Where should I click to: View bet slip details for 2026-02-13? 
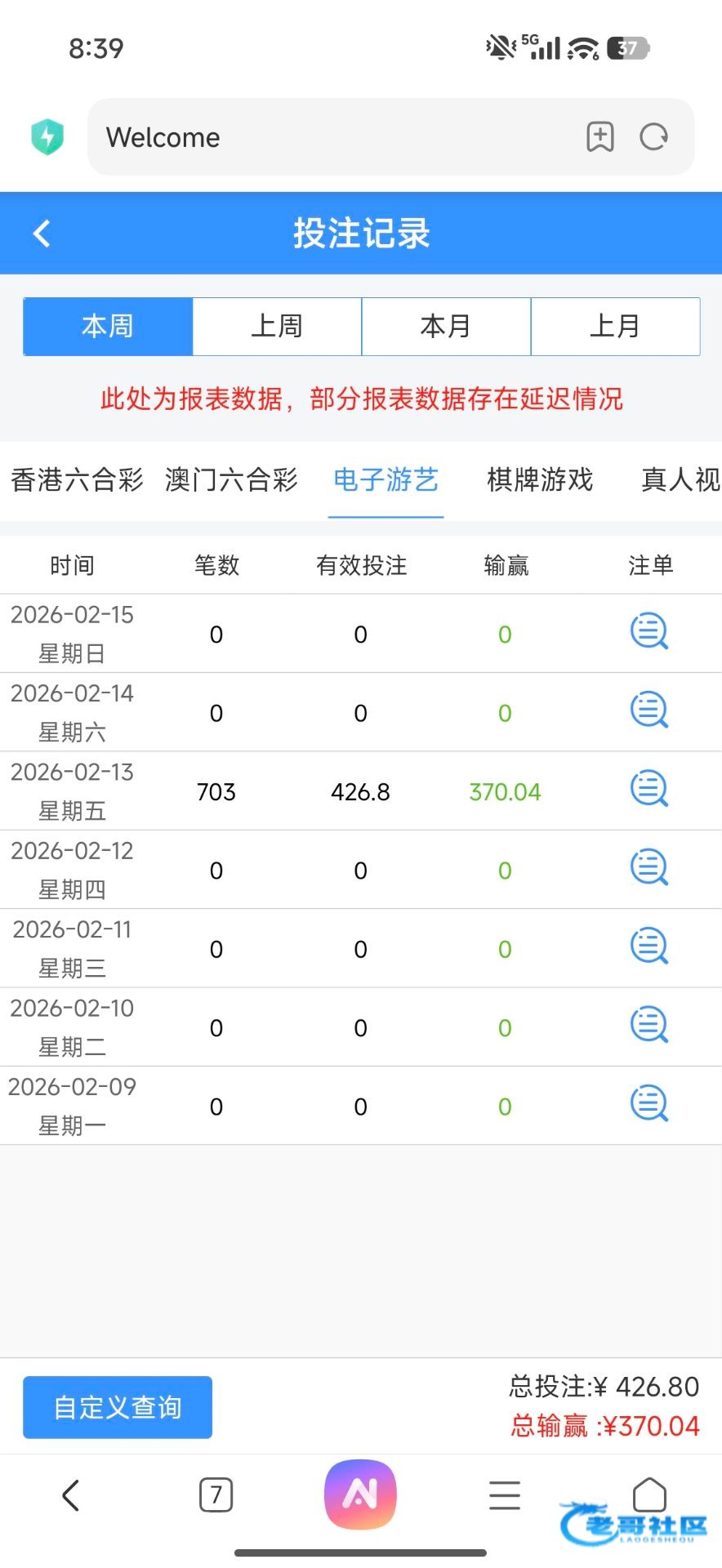(649, 790)
